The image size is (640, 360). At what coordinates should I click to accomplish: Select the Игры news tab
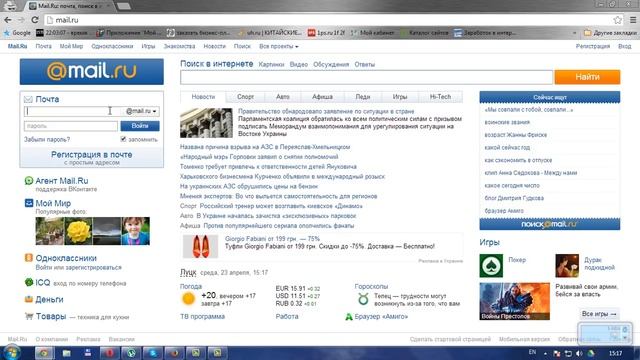[x=400, y=97]
